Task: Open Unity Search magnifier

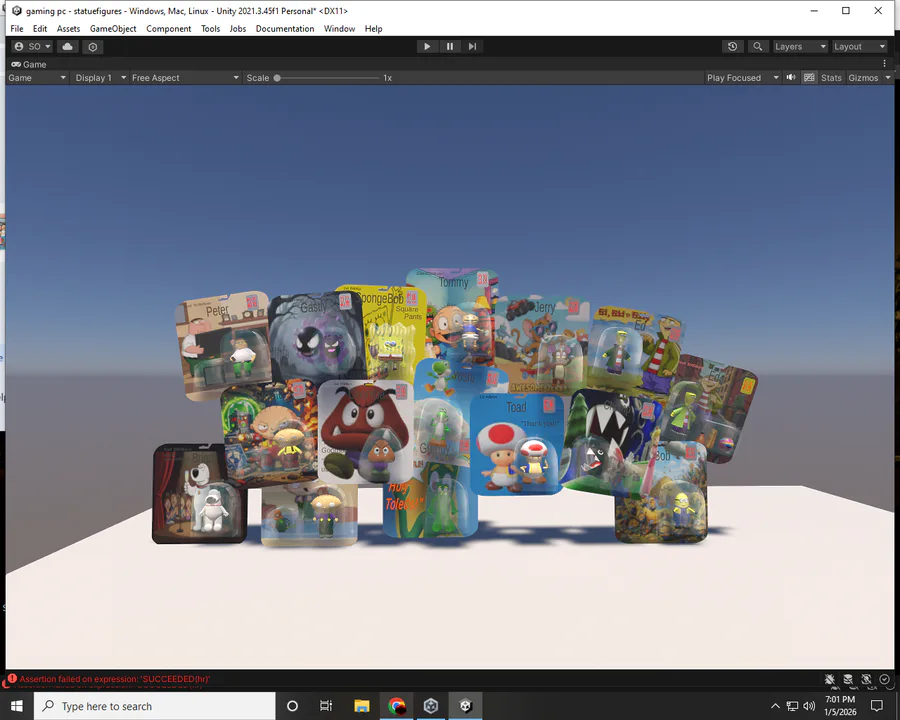Action: coord(758,47)
